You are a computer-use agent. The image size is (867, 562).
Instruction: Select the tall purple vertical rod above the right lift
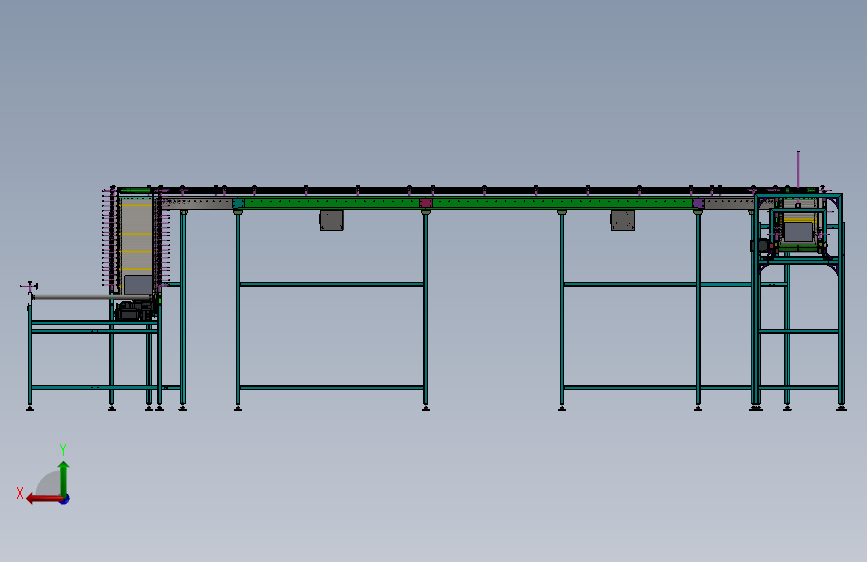[x=798, y=169]
